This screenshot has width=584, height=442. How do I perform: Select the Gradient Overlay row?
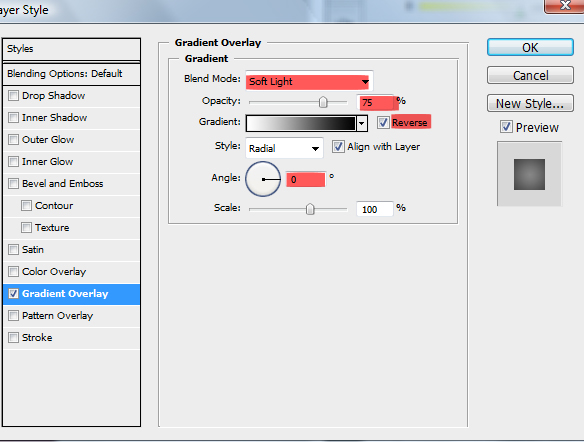point(71,294)
